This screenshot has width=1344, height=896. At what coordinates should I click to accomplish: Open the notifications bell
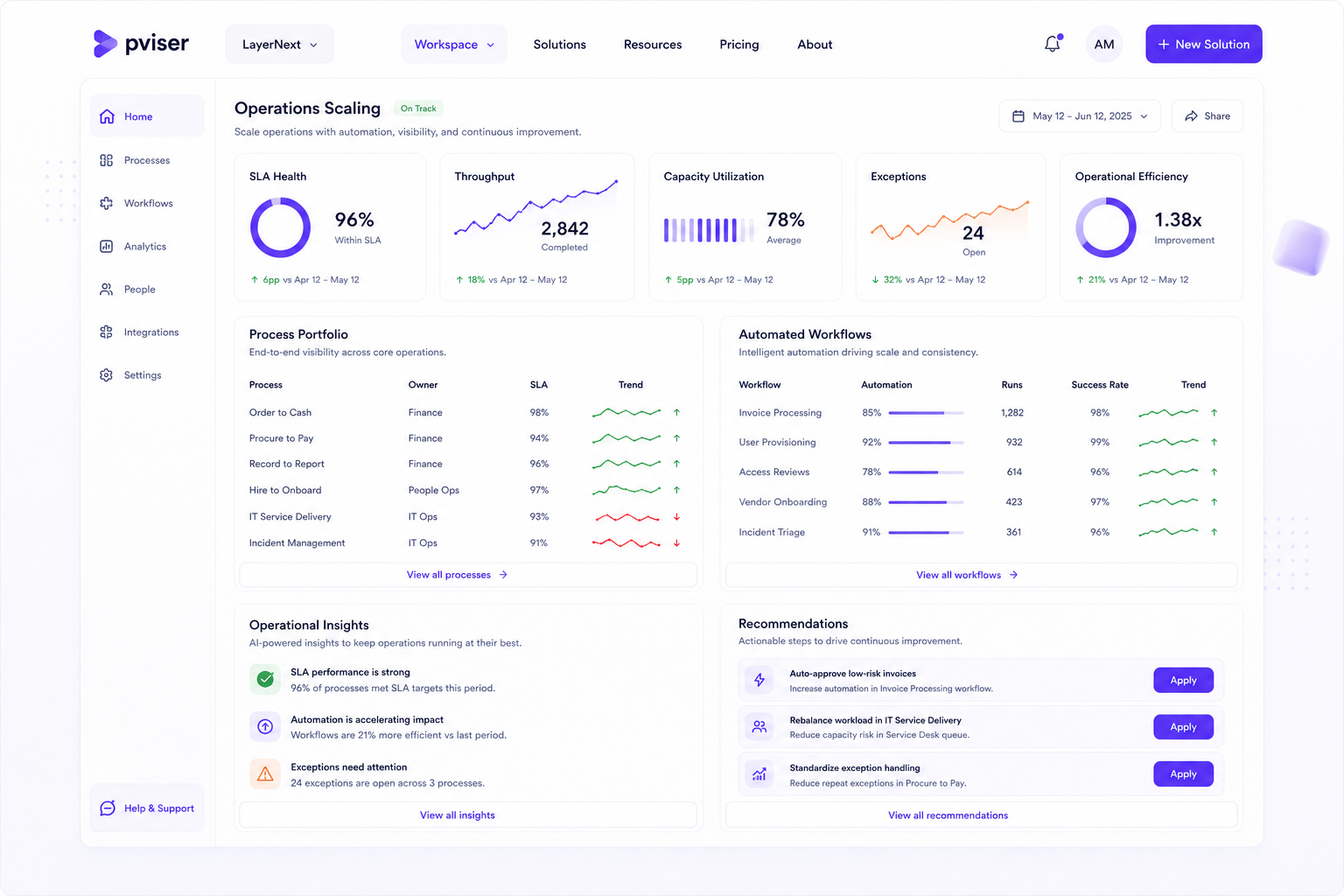coord(1053,44)
